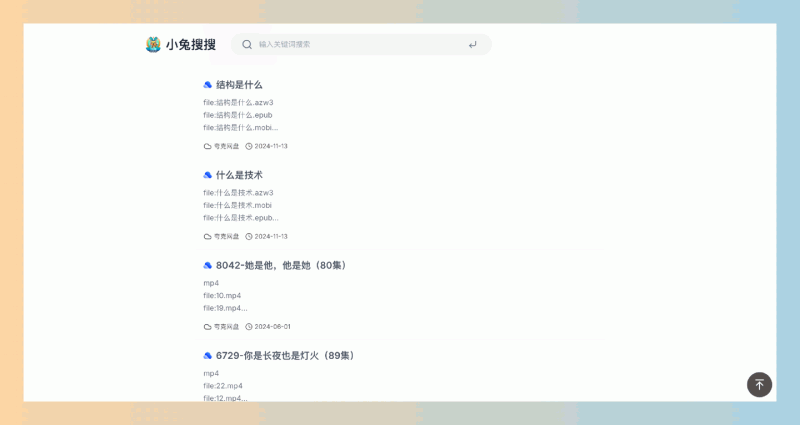Click the cloud drive icon beside 8042 result
Viewport: 800px width, 425px height.
(x=208, y=265)
